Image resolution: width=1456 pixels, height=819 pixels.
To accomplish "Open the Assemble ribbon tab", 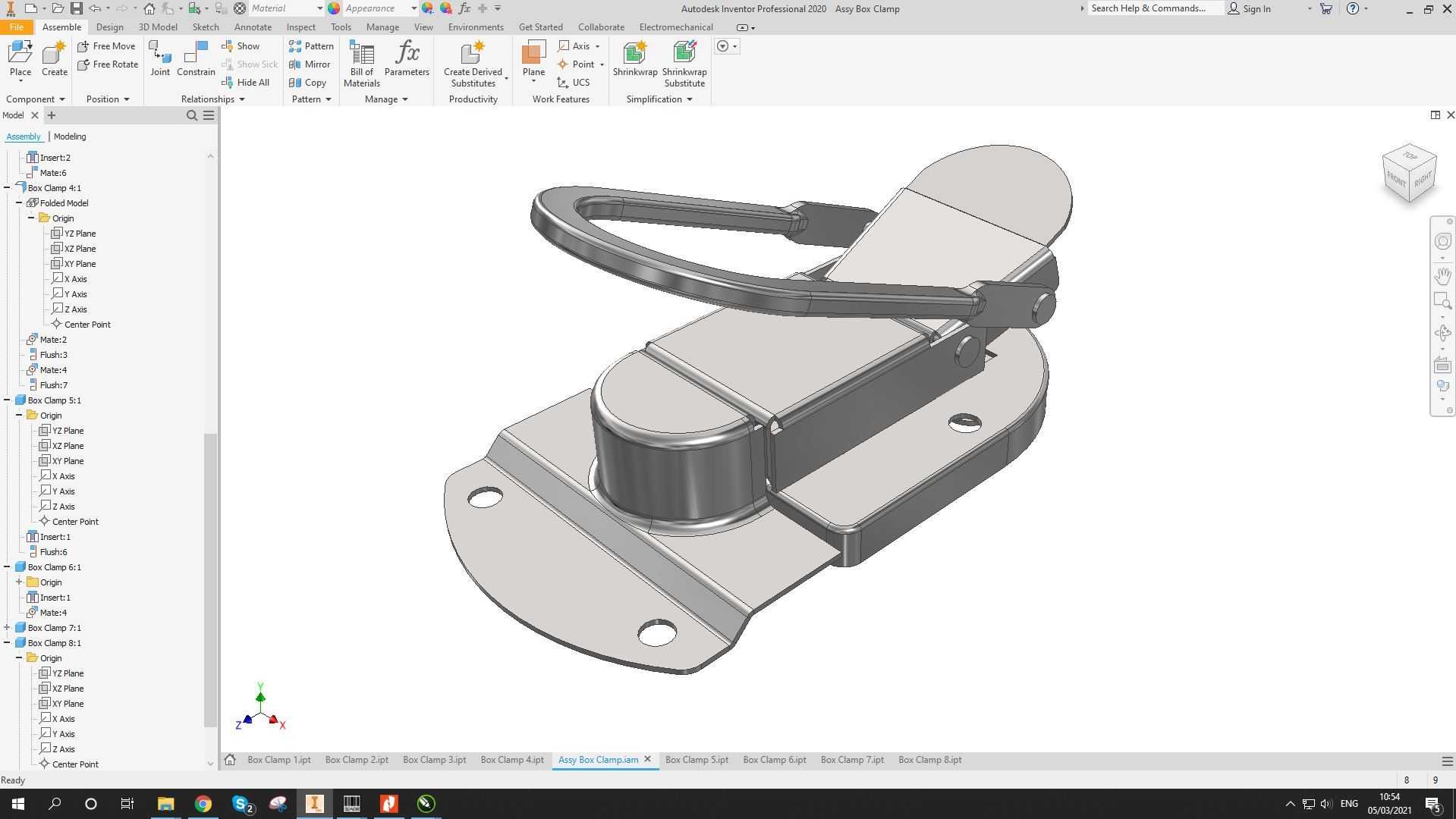I will tap(61, 27).
